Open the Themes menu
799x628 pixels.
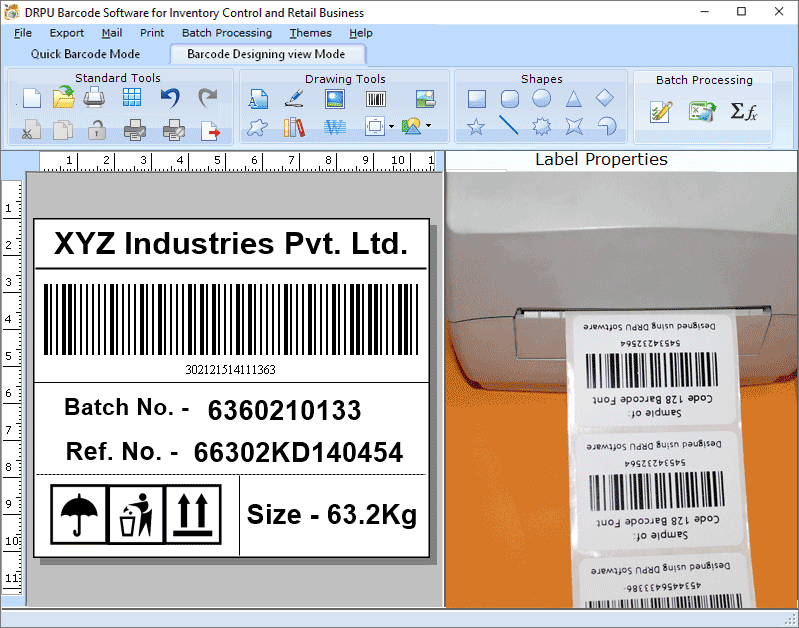click(x=310, y=33)
